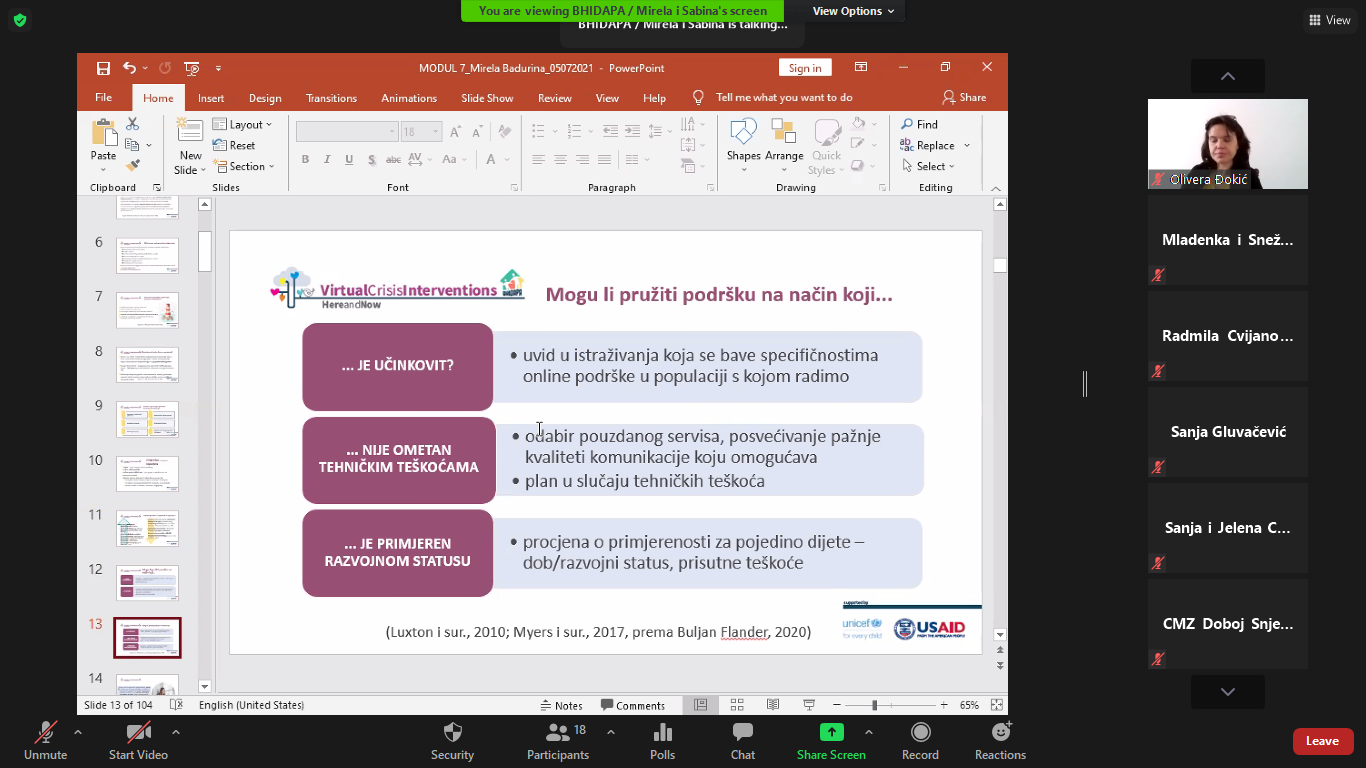Adjust the zoom slider in status bar
The width and height of the screenshot is (1366, 768).
pyautogui.click(x=874, y=705)
